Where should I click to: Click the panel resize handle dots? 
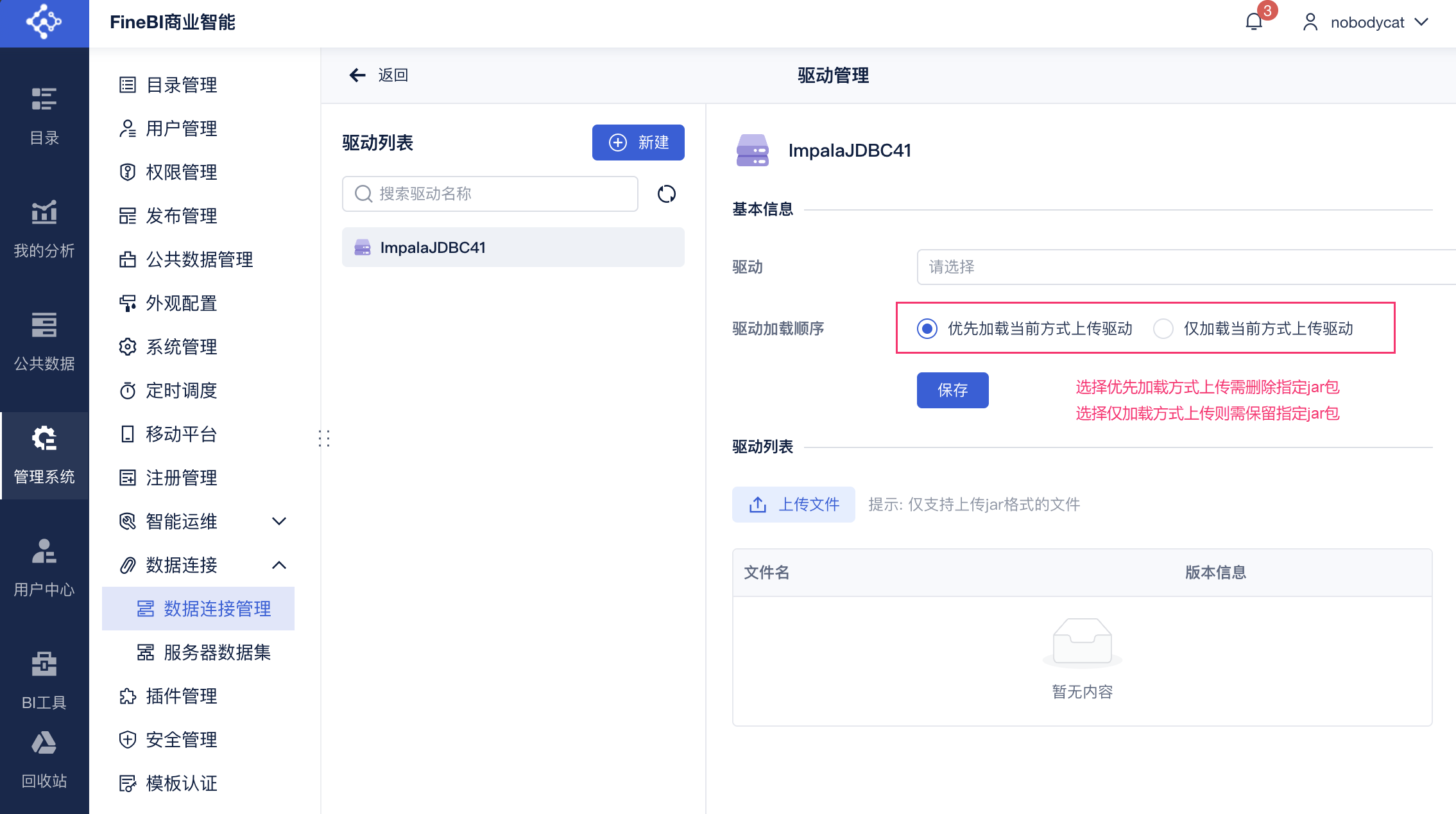(x=324, y=438)
